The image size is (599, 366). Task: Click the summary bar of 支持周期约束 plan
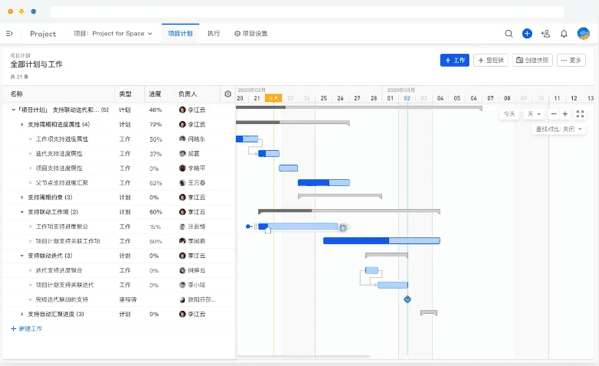(x=340, y=196)
